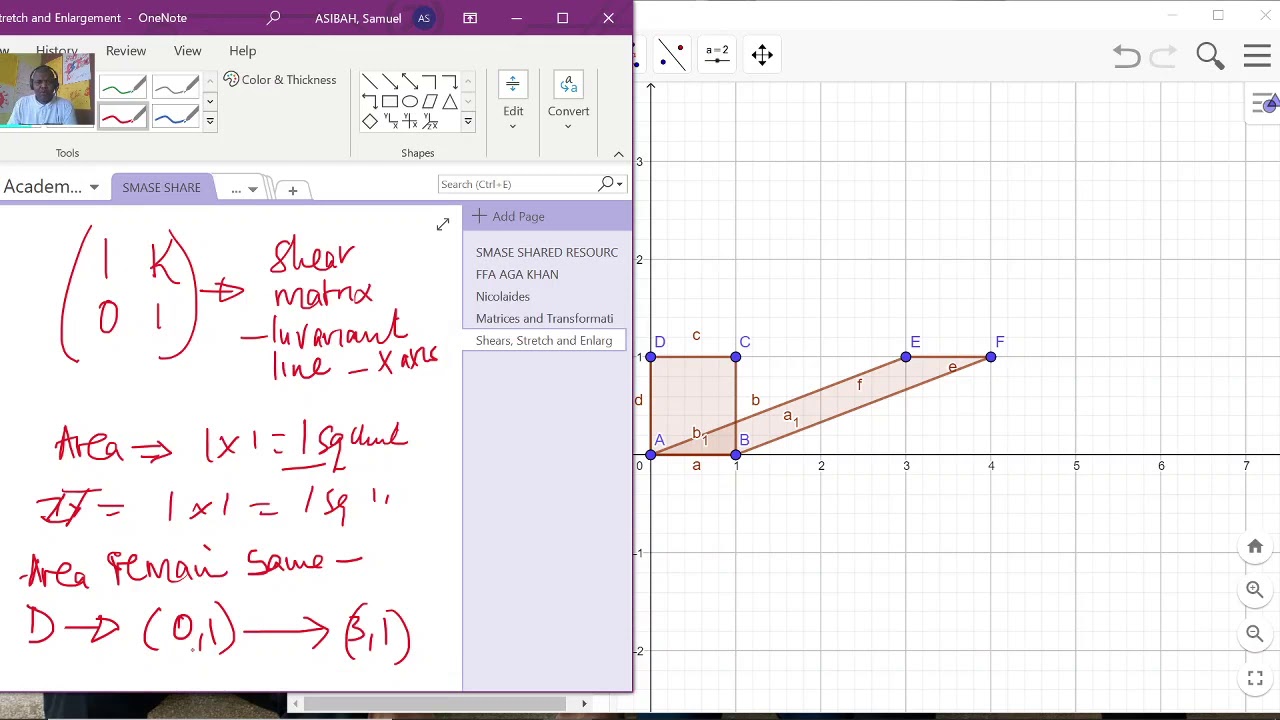
Task: Toggle GeoGebra style bar
Action: [1266, 103]
